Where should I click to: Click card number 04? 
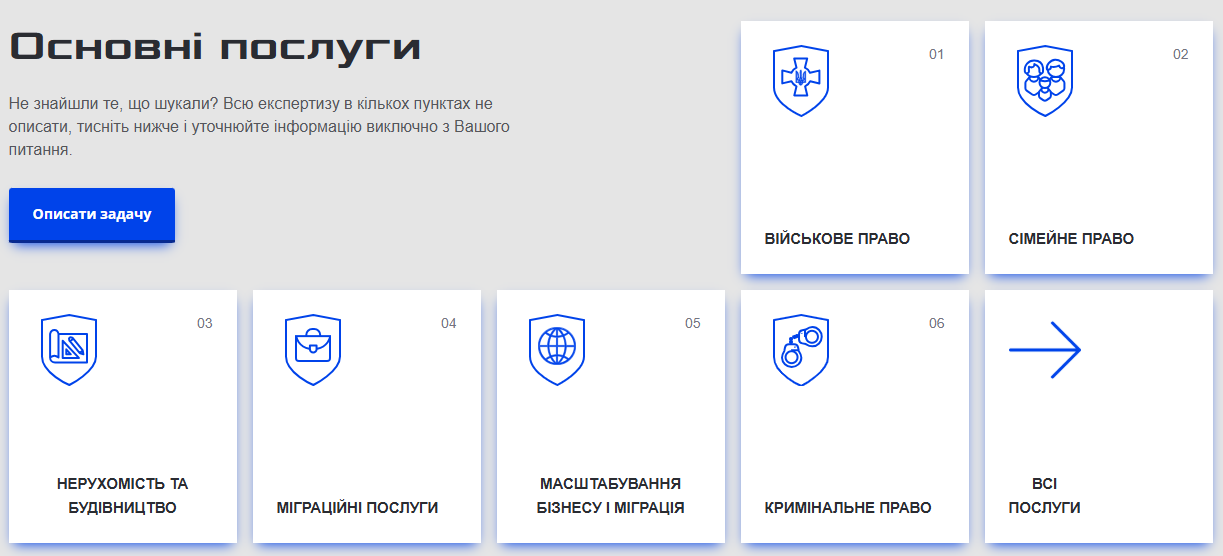point(449,323)
